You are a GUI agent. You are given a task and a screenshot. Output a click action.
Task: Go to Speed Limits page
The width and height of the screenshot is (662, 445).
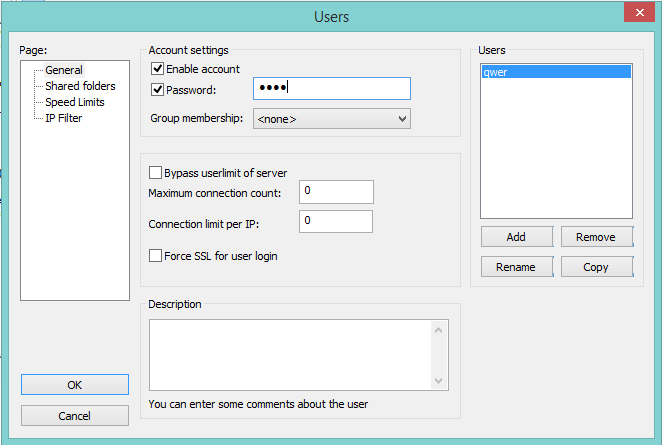[75, 102]
